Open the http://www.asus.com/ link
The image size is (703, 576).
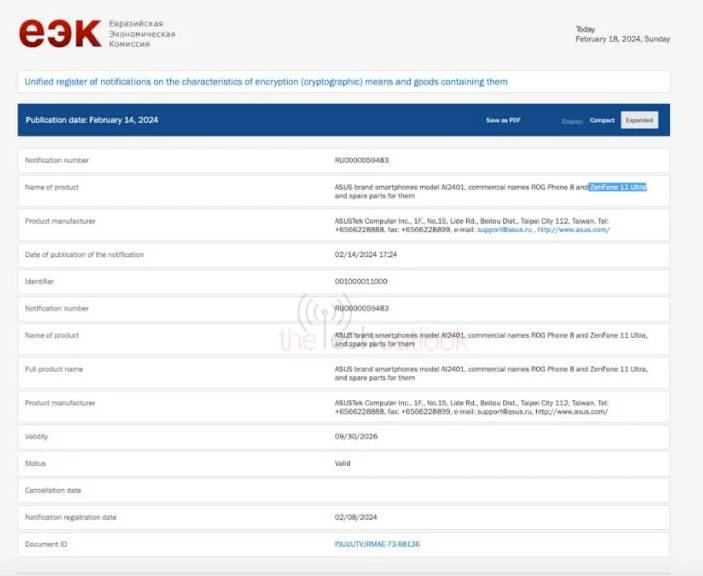click(573, 230)
